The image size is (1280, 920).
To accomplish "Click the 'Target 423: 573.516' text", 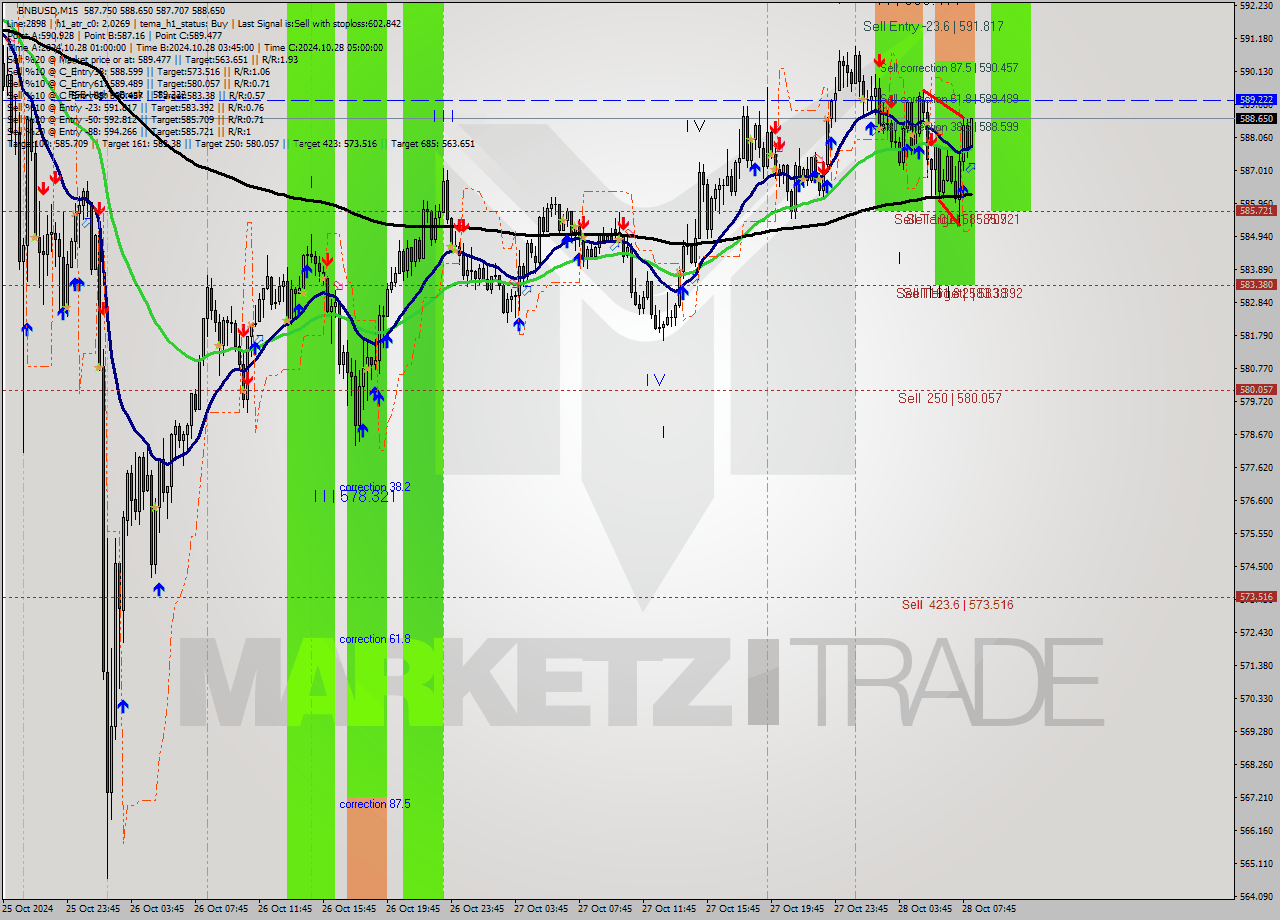I will point(335,144).
